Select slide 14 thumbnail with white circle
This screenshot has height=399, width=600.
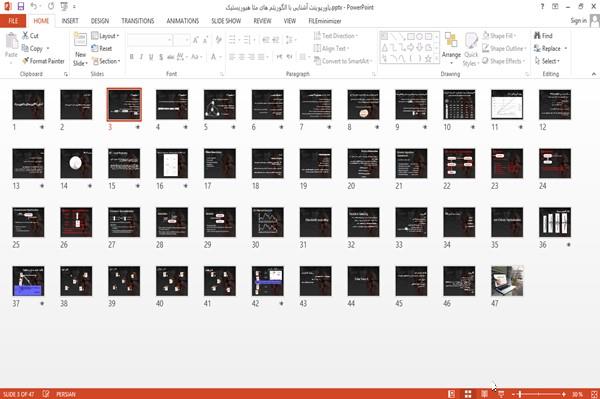[76, 163]
